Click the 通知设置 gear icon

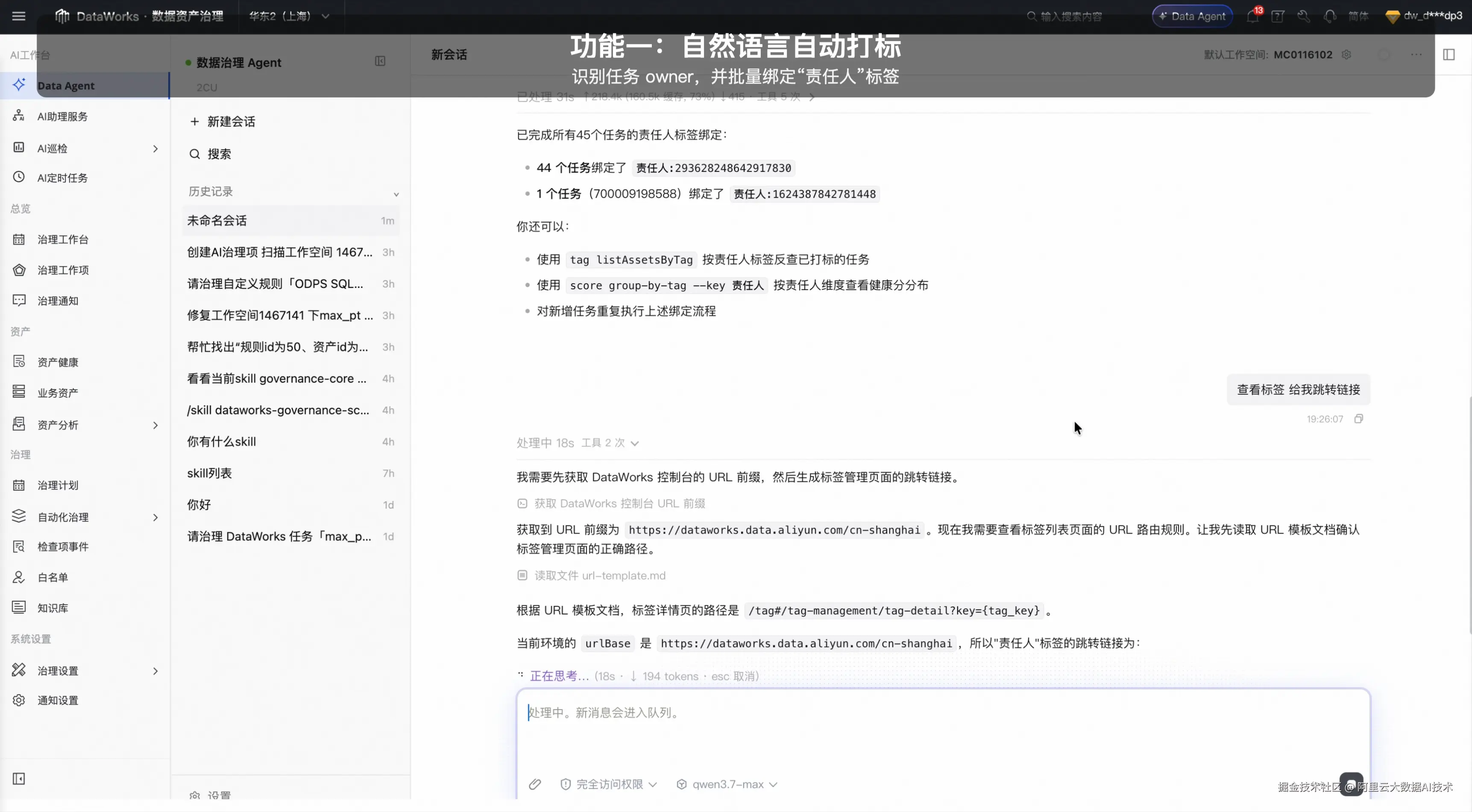click(19, 700)
